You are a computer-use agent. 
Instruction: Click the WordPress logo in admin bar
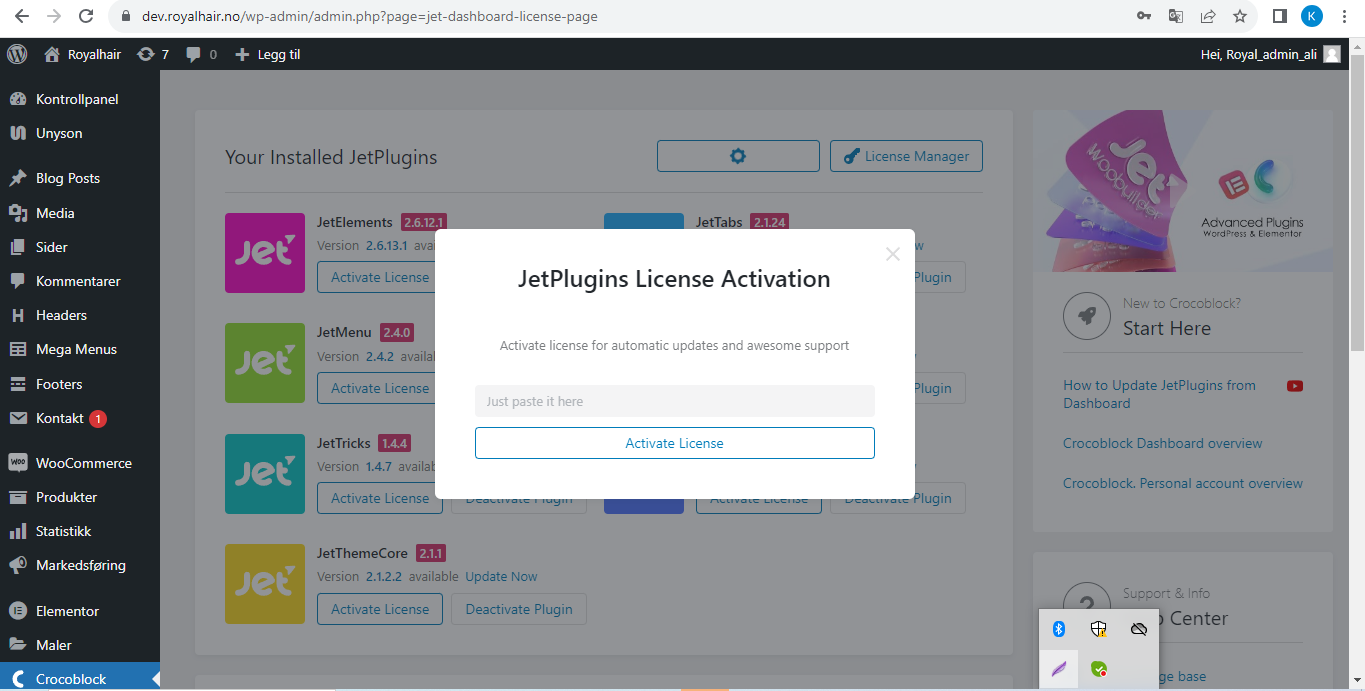[17, 54]
